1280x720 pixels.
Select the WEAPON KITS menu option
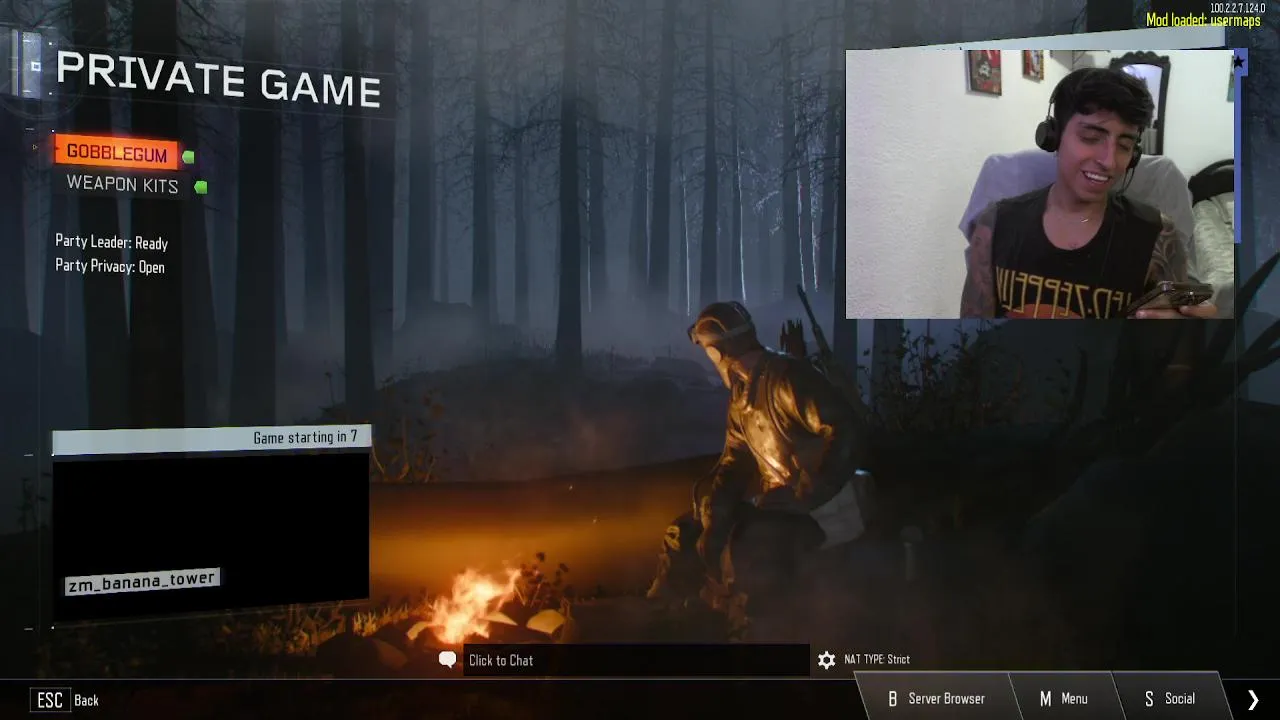(x=122, y=185)
